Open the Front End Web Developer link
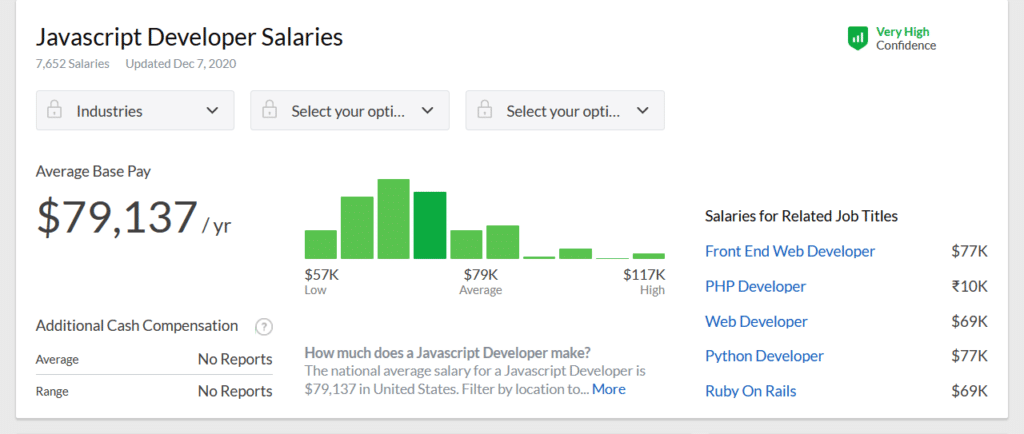The image size is (1024, 434). point(790,251)
